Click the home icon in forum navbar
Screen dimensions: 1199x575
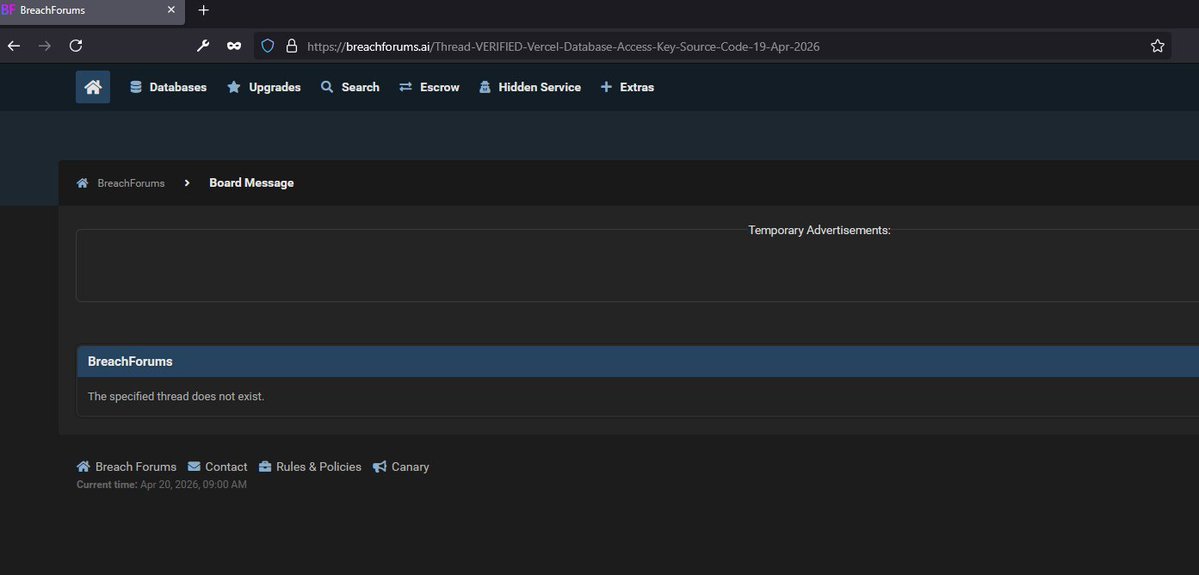click(x=93, y=87)
